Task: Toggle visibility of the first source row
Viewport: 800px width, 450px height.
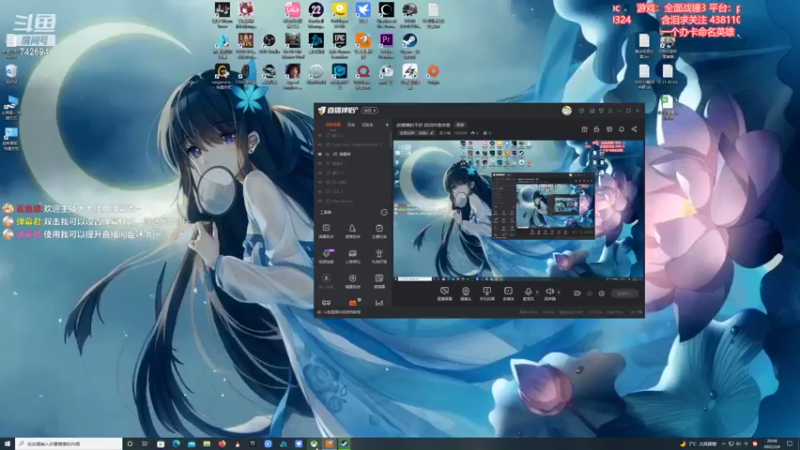Action: [320, 136]
